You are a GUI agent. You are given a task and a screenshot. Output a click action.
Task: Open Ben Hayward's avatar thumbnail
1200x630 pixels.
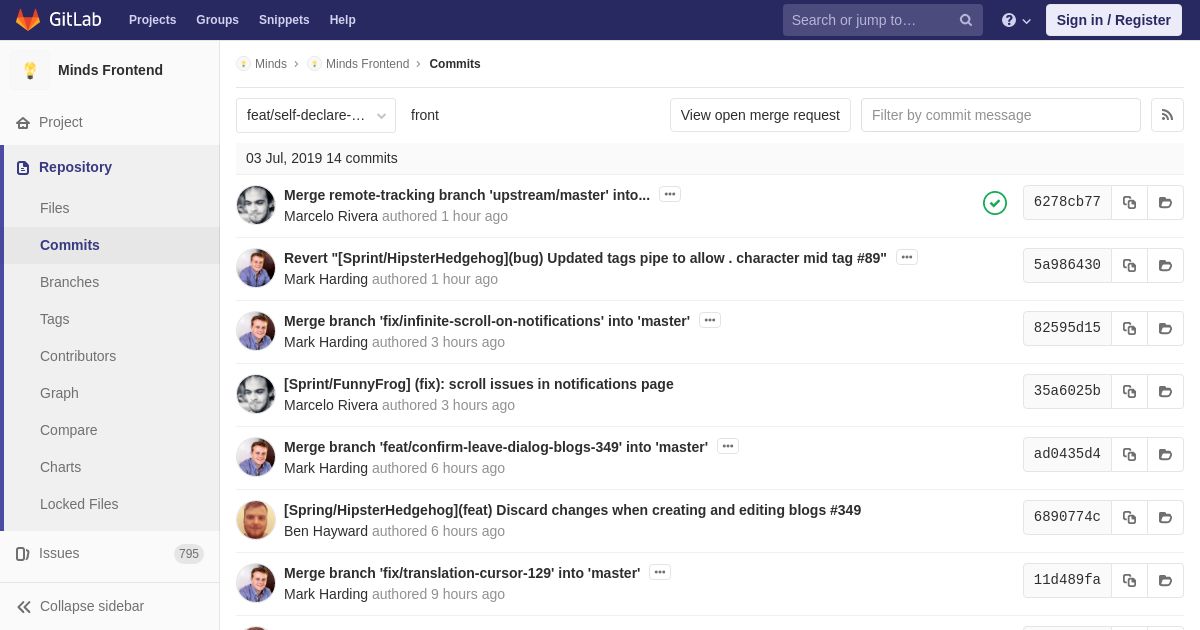click(x=256, y=520)
